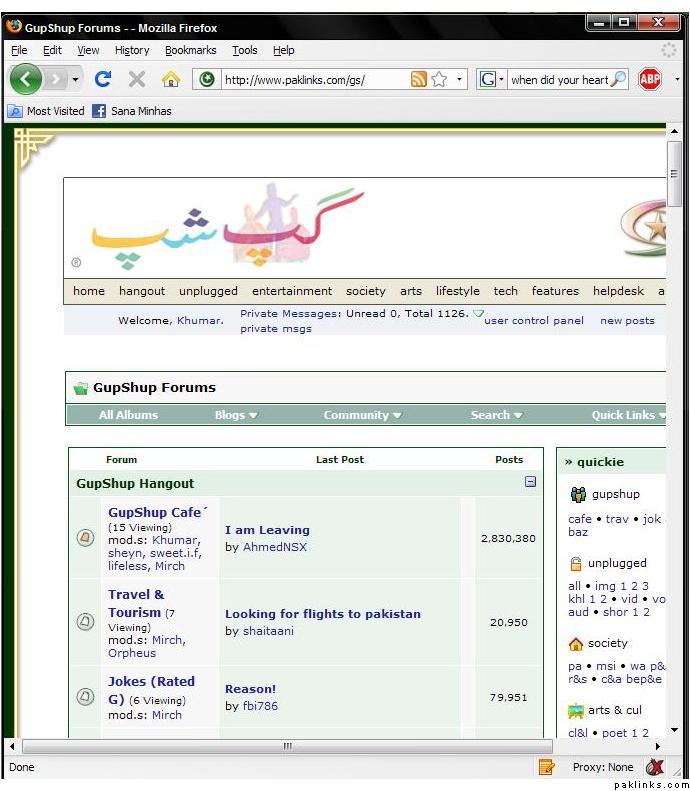Select the entertainment navigation tab
This screenshot has width=690, height=791.
[x=292, y=291]
